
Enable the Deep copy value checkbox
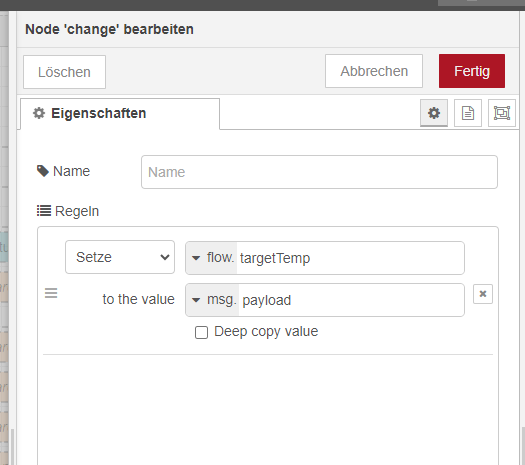201,332
